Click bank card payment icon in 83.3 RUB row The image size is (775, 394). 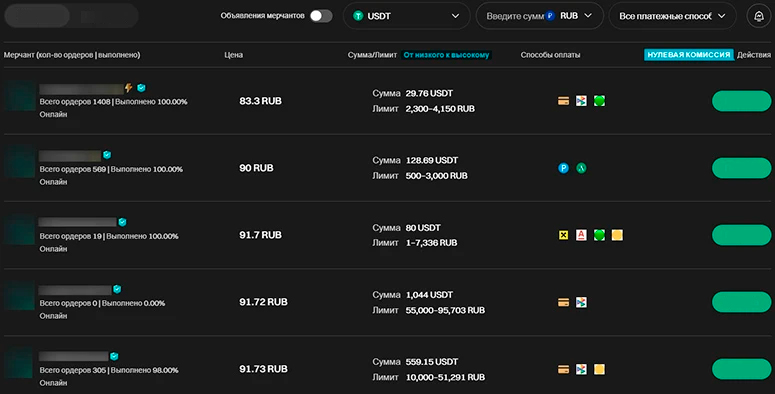pyautogui.click(x=563, y=101)
